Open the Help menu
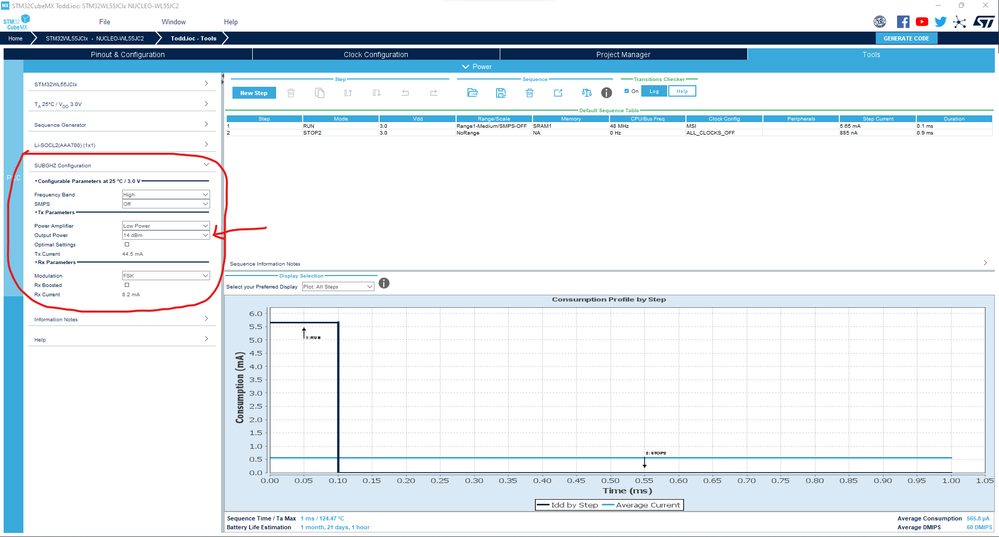Image resolution: width=999 pixels, height=537 pixels. pos(231,22)
